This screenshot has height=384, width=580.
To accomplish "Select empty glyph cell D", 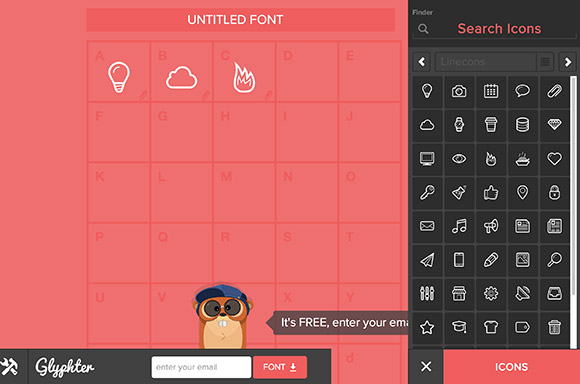I will (307, 71).
